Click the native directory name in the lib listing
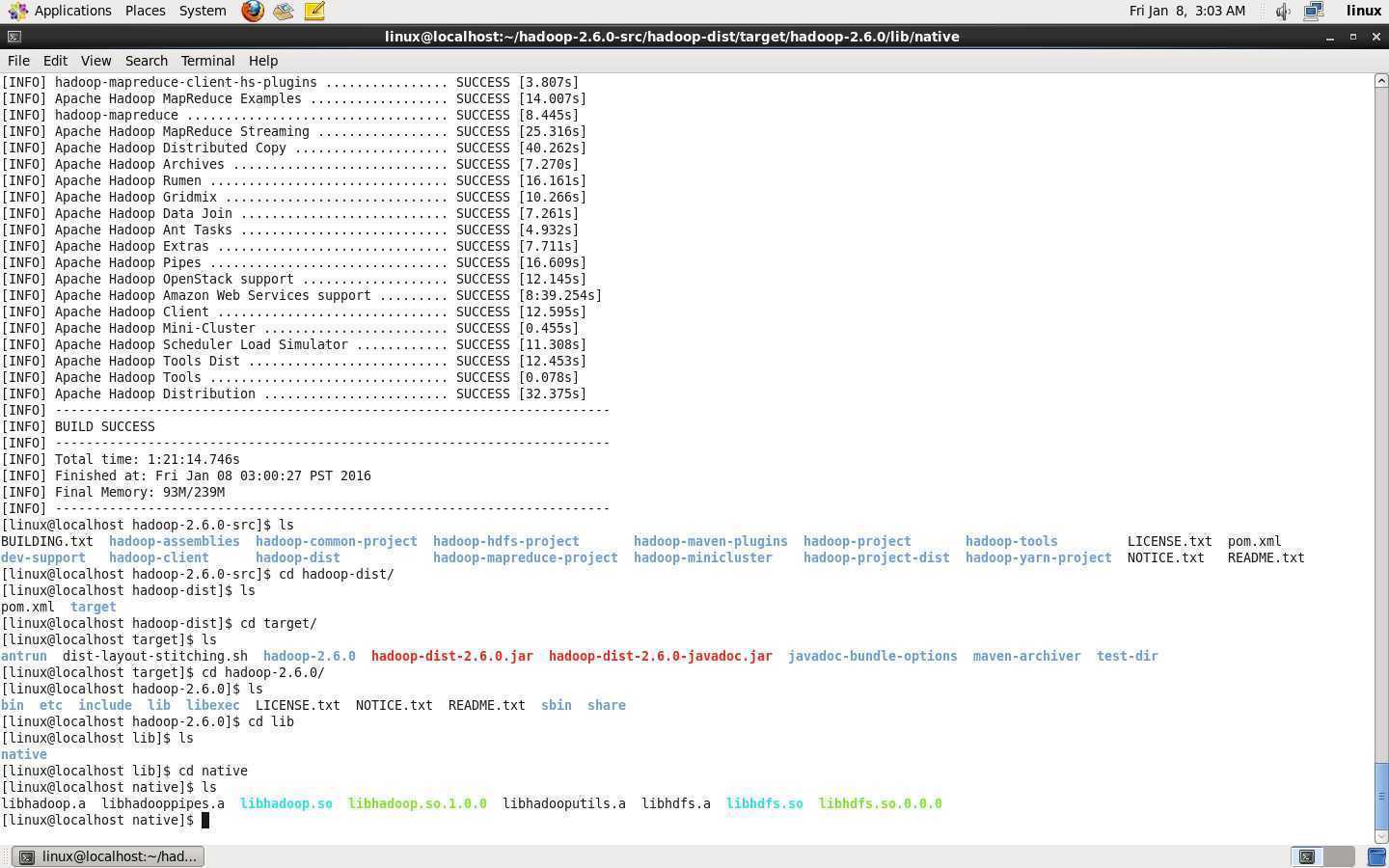The height and width of the screenshot is (868, 1389). 23,754
